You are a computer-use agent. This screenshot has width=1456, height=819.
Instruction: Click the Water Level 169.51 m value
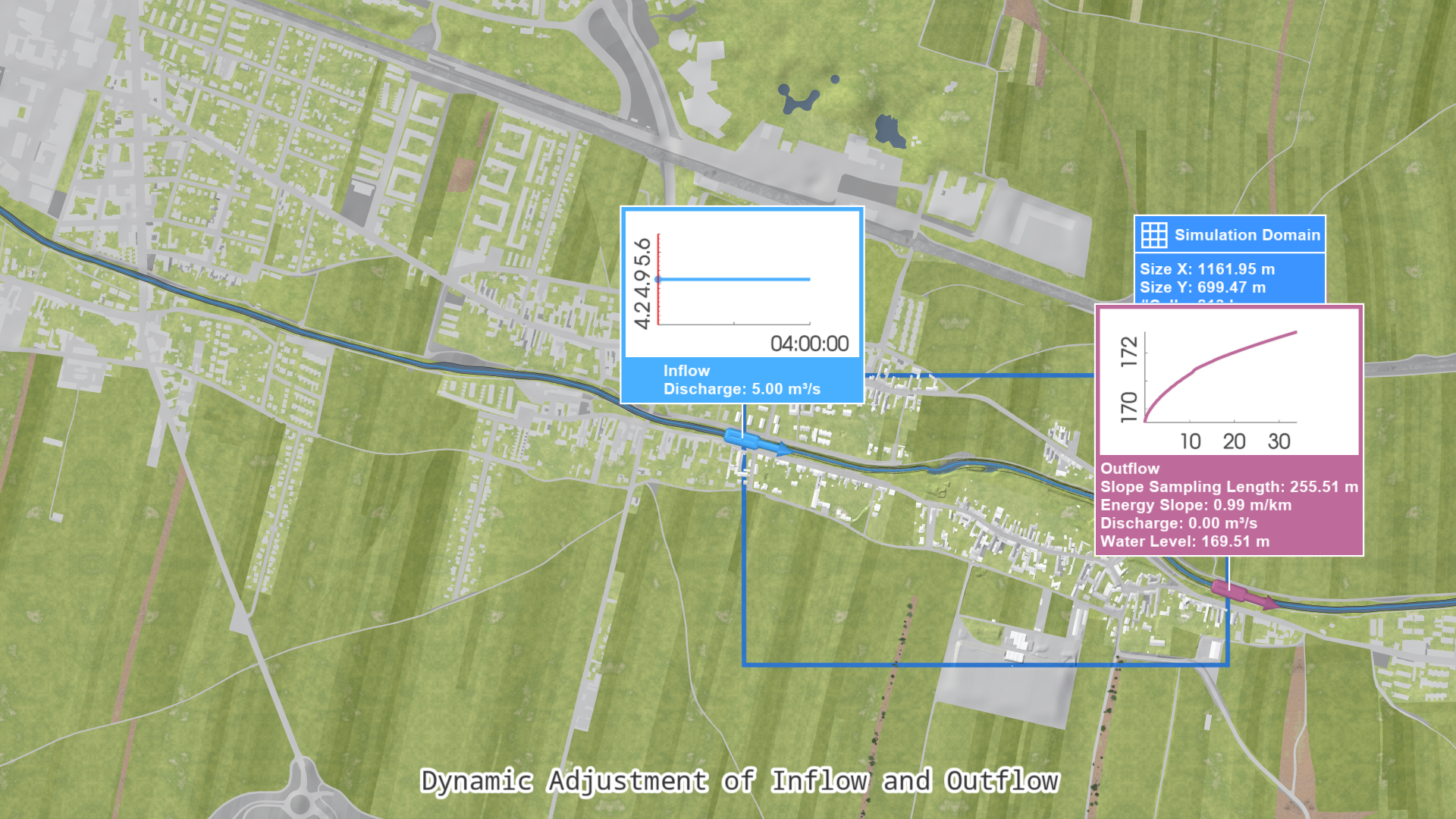click(x=1235, y=541)
